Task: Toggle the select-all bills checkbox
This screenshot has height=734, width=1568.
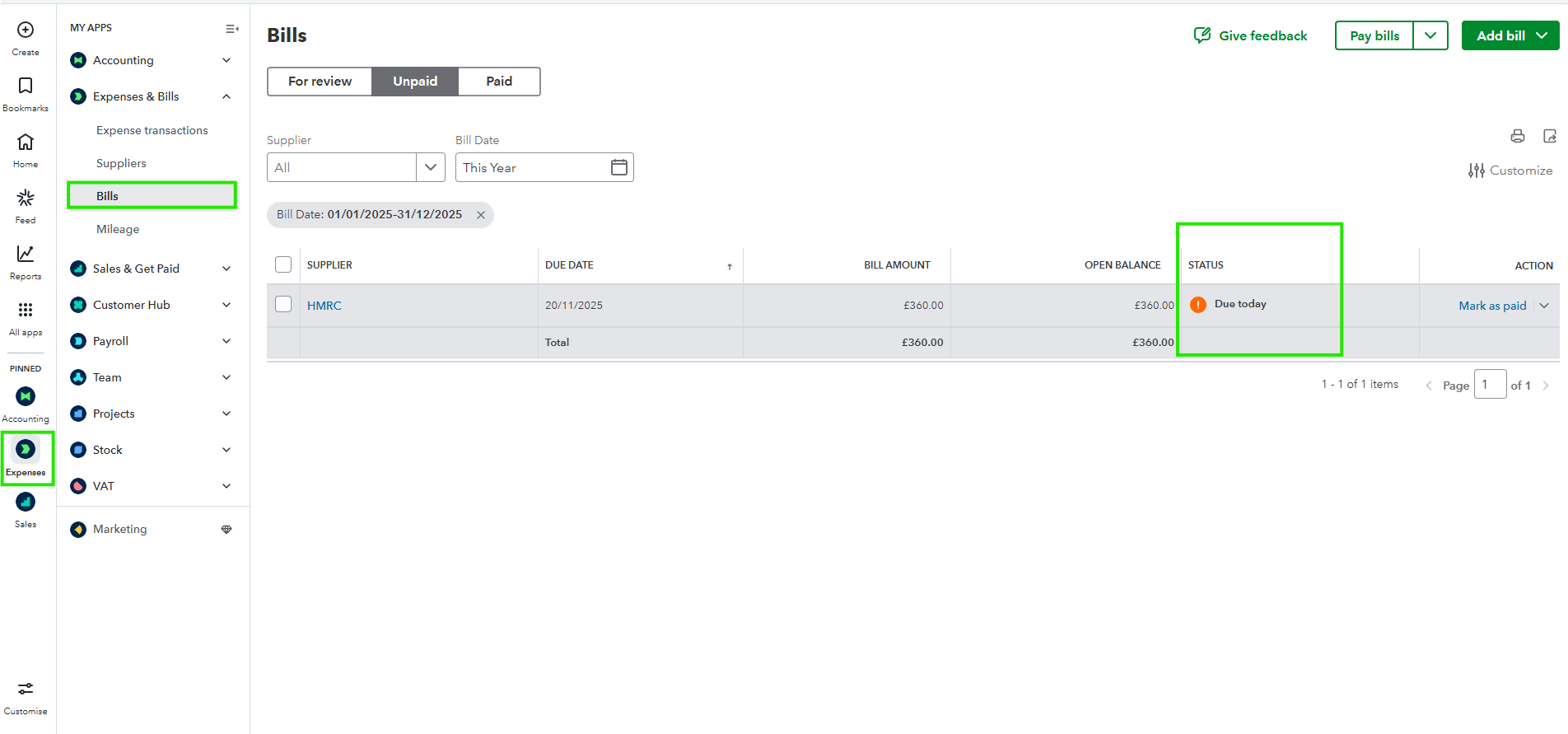Action: click(x=283, y=264)
